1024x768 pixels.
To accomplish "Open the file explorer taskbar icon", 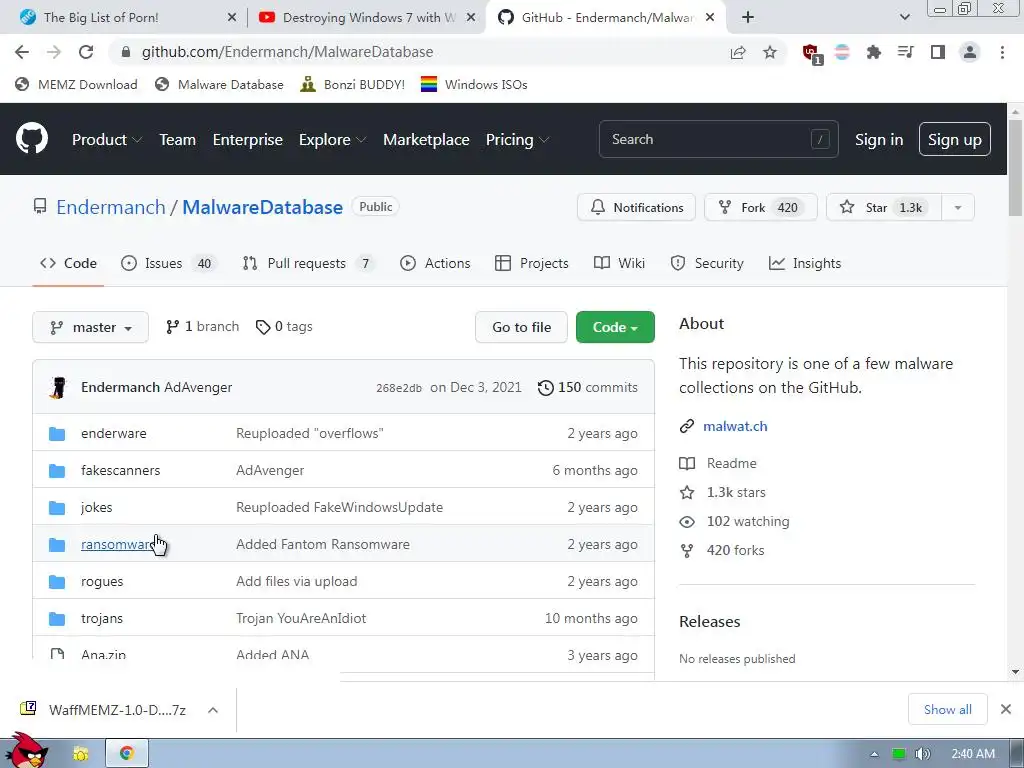I will click(81, 754).
